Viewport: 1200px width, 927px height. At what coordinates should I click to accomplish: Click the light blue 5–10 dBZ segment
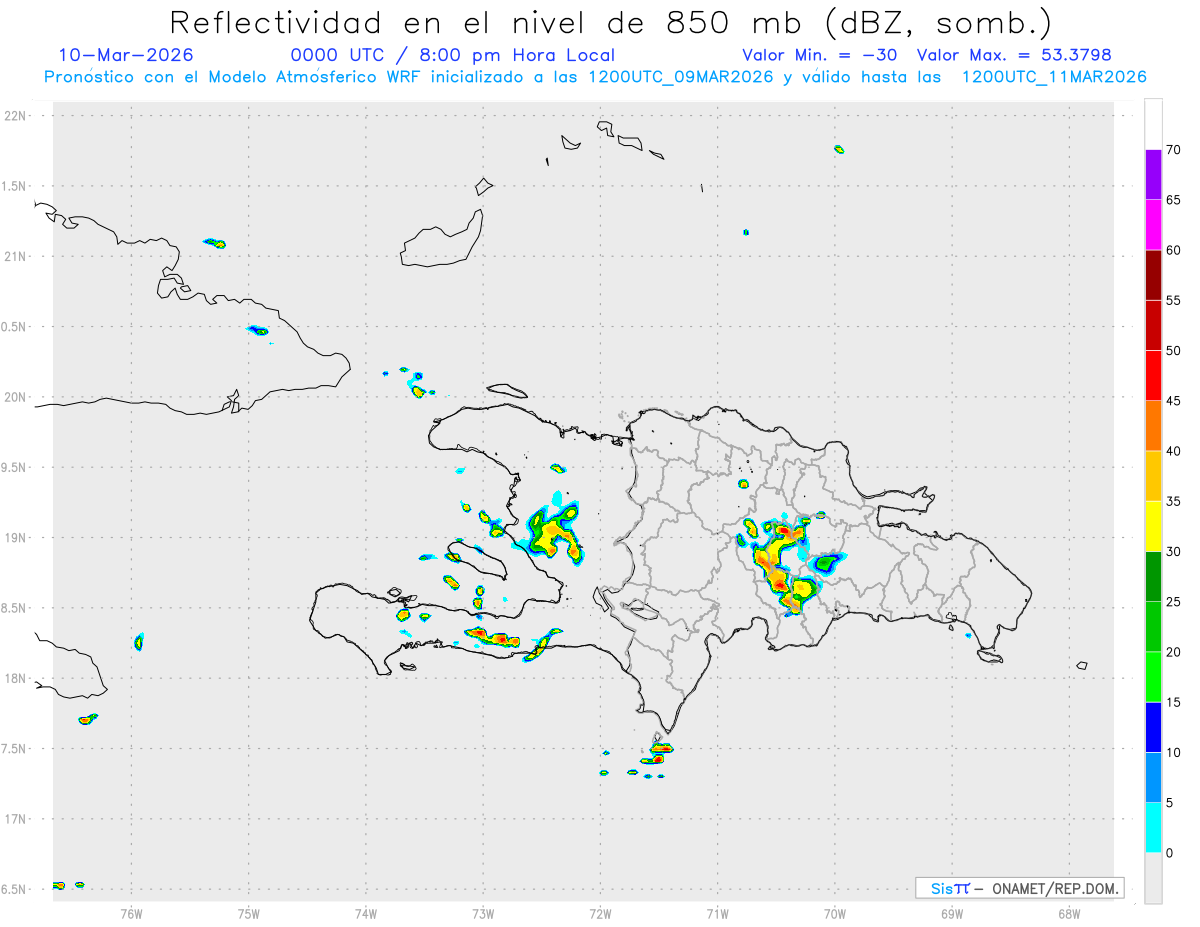point(1153,777)
